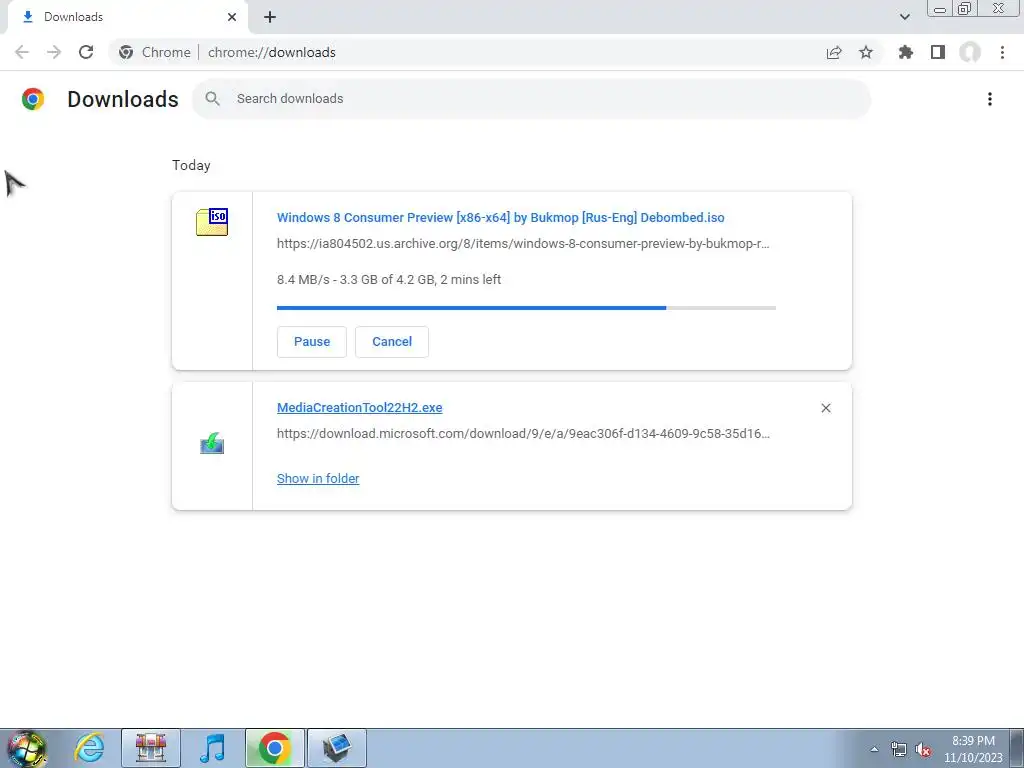Toggle the Chrome side panel
This screenshot has width=1024, height=768.
(x=938, y=52)
